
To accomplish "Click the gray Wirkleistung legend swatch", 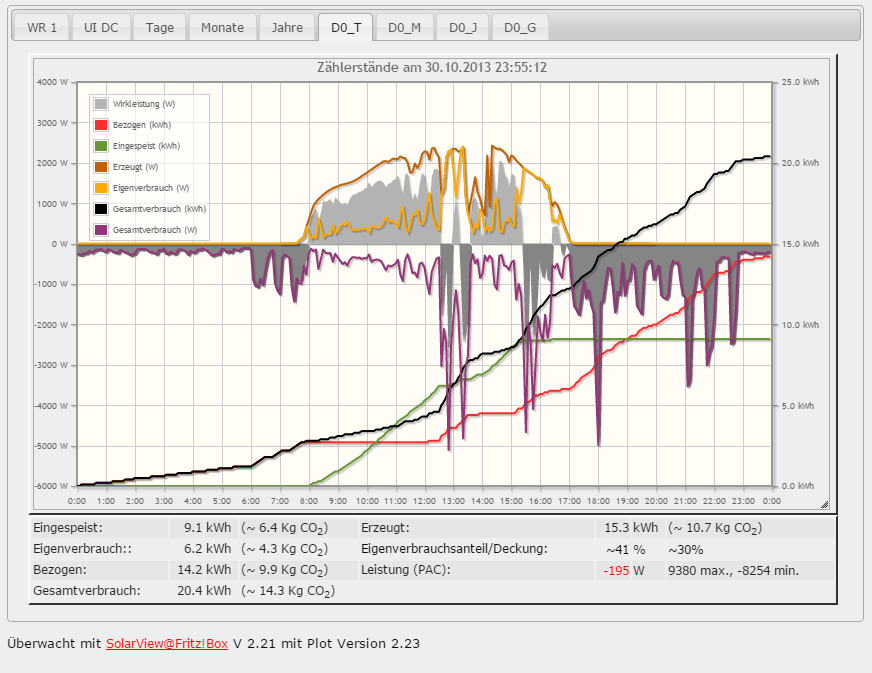I will click(x=101, y=104).
